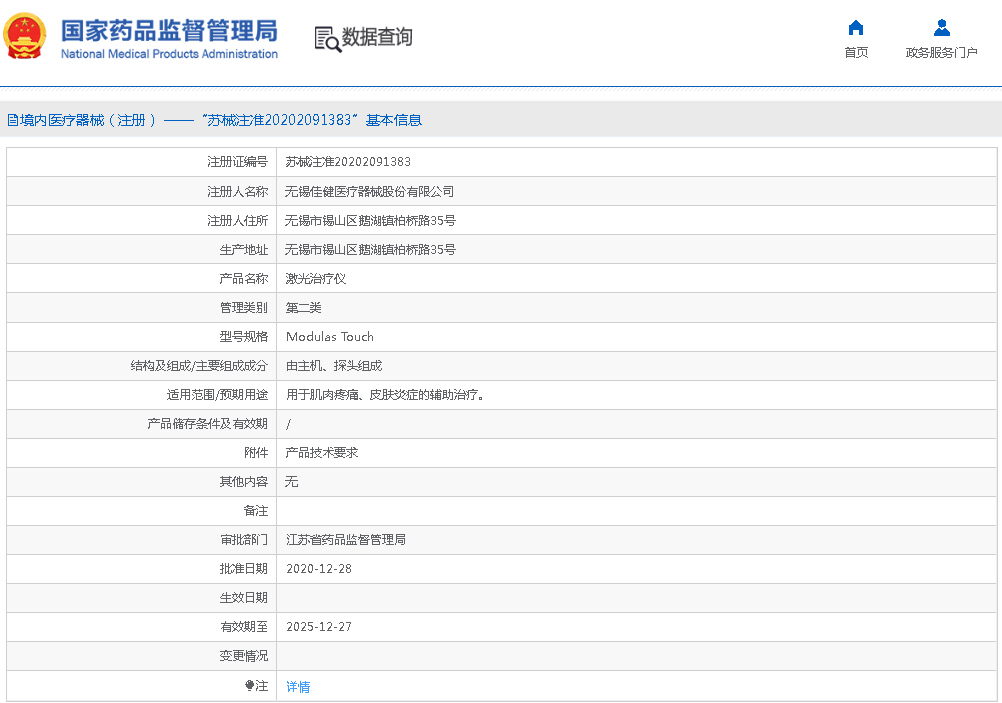Screen dimensions: 1002x703
Task: Open the 详情 link
Action: 298,687
